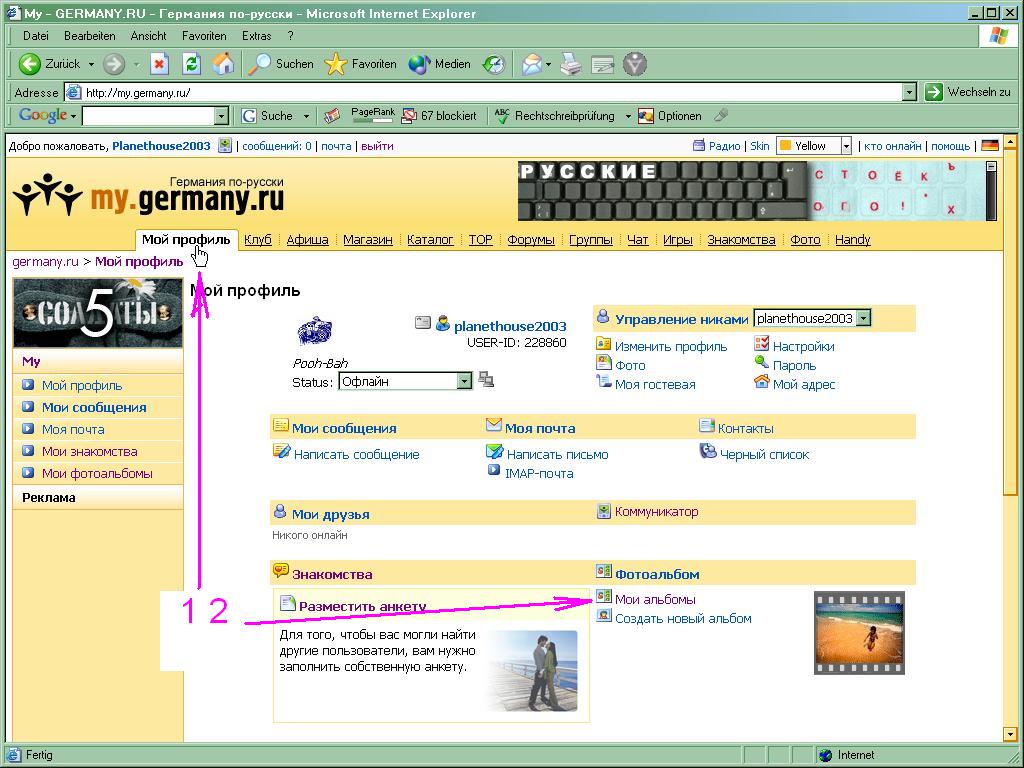
Task: Click the выйти logout link
Action: pyautogui.click(x=377, y=146)
